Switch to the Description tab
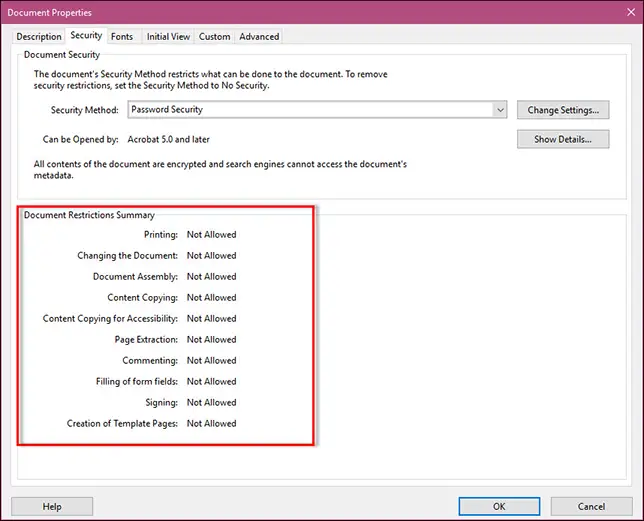Screen dimensions: 644x521 (x=39, y=37)
